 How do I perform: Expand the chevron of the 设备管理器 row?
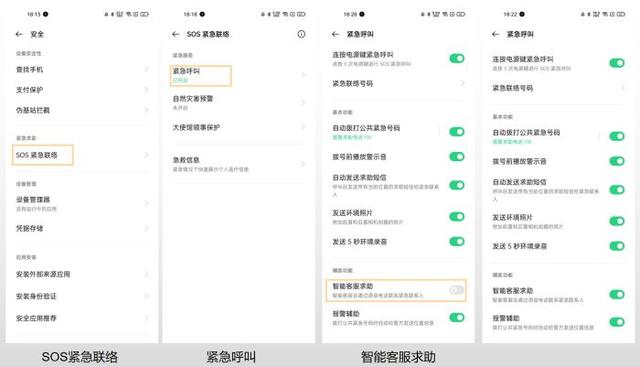146,203
